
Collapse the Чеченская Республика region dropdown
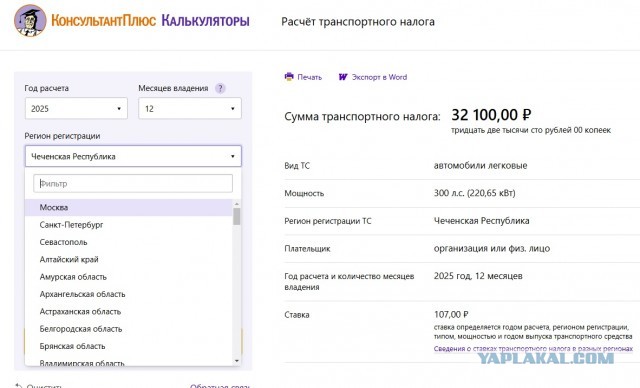[x=133, y=156]
